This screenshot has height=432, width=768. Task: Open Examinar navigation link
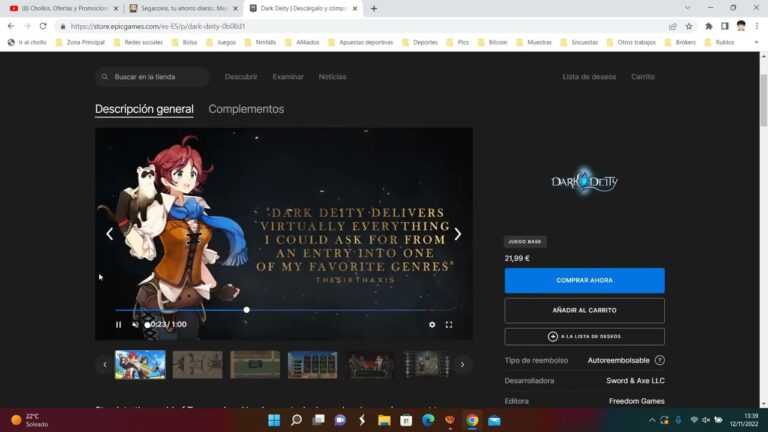[x=288, y=77]
